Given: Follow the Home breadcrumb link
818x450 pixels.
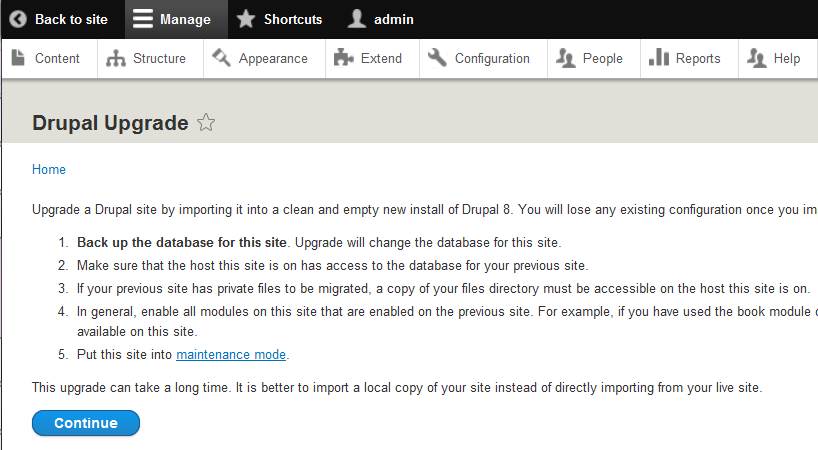Looking at the screenshot, I should [49, 169].
